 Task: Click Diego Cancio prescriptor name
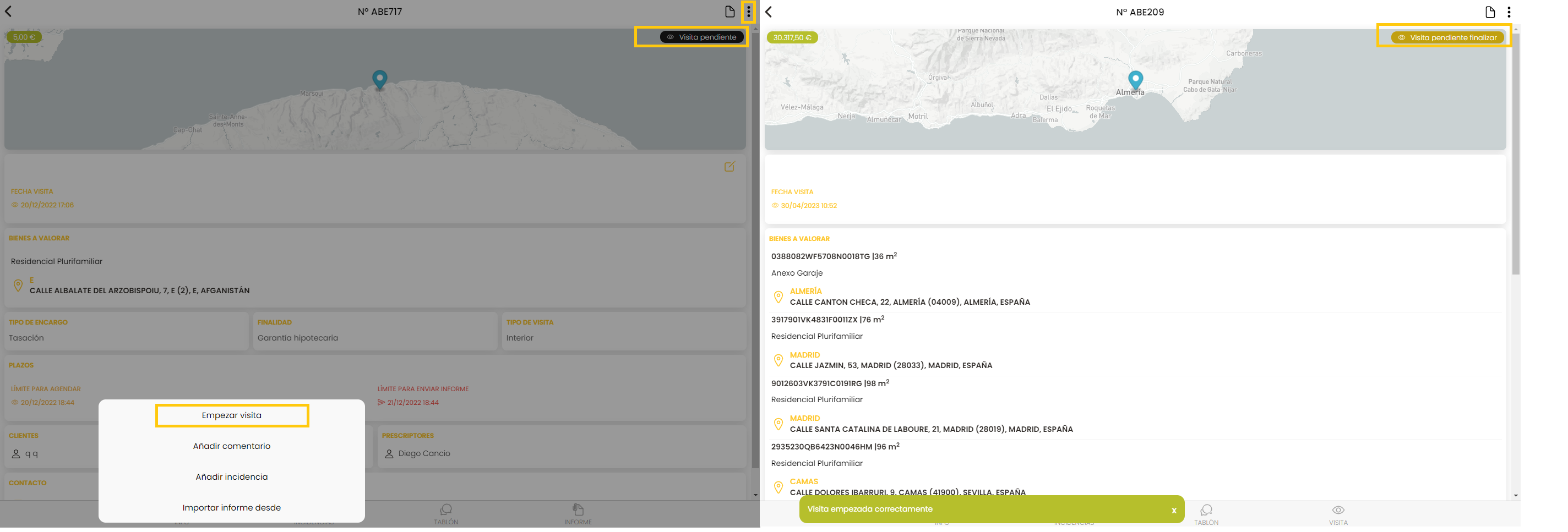(424, 454)
